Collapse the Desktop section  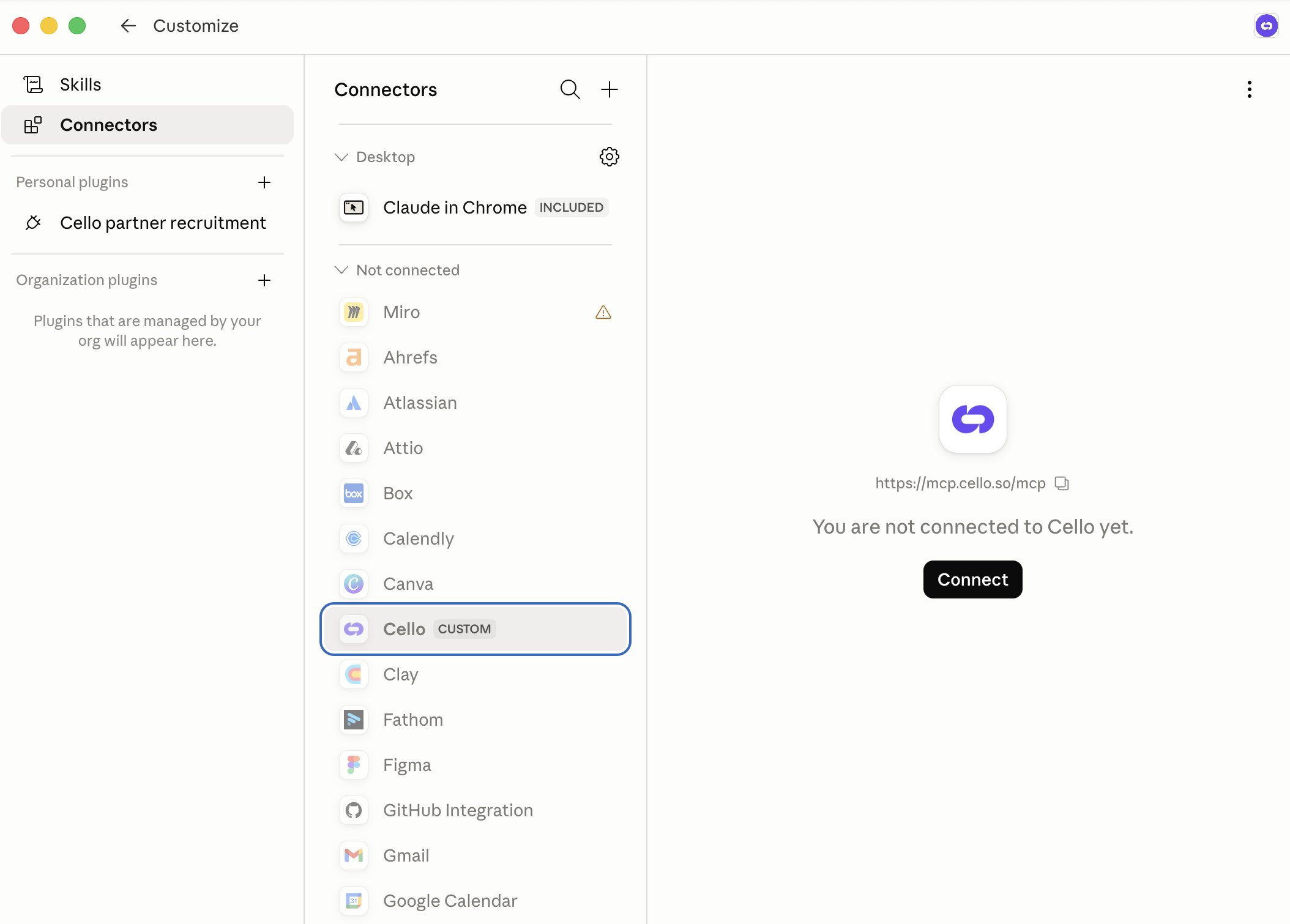[341, 157]
